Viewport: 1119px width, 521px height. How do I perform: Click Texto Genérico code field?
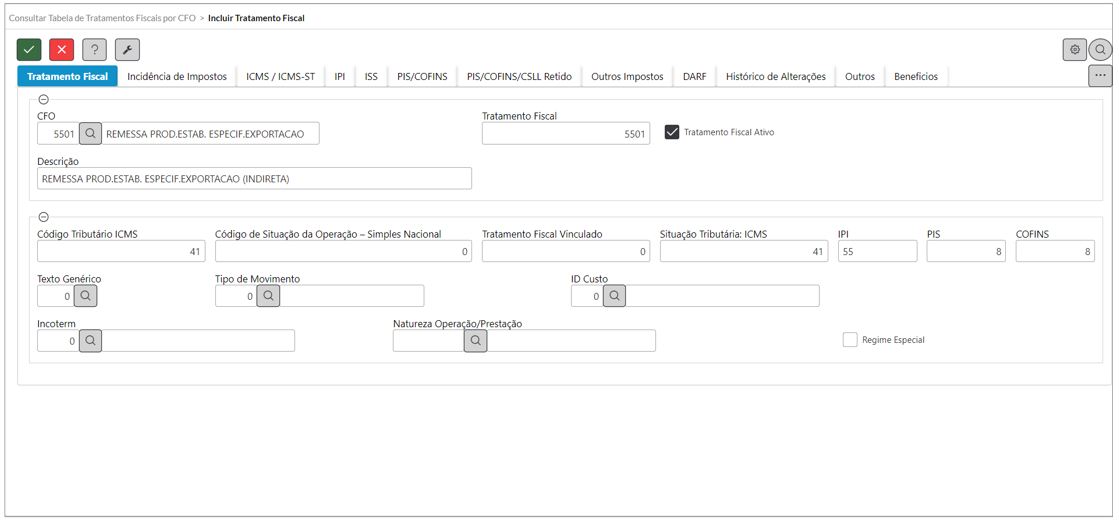pos(55,296)
